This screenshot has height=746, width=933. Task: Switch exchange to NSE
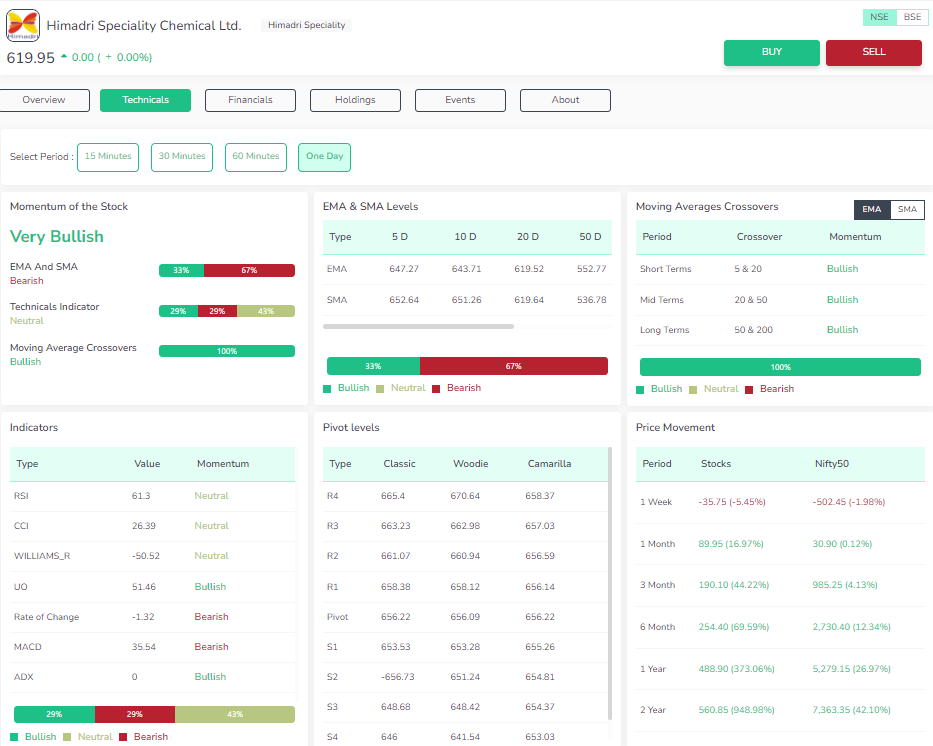(x=879, y=17)
